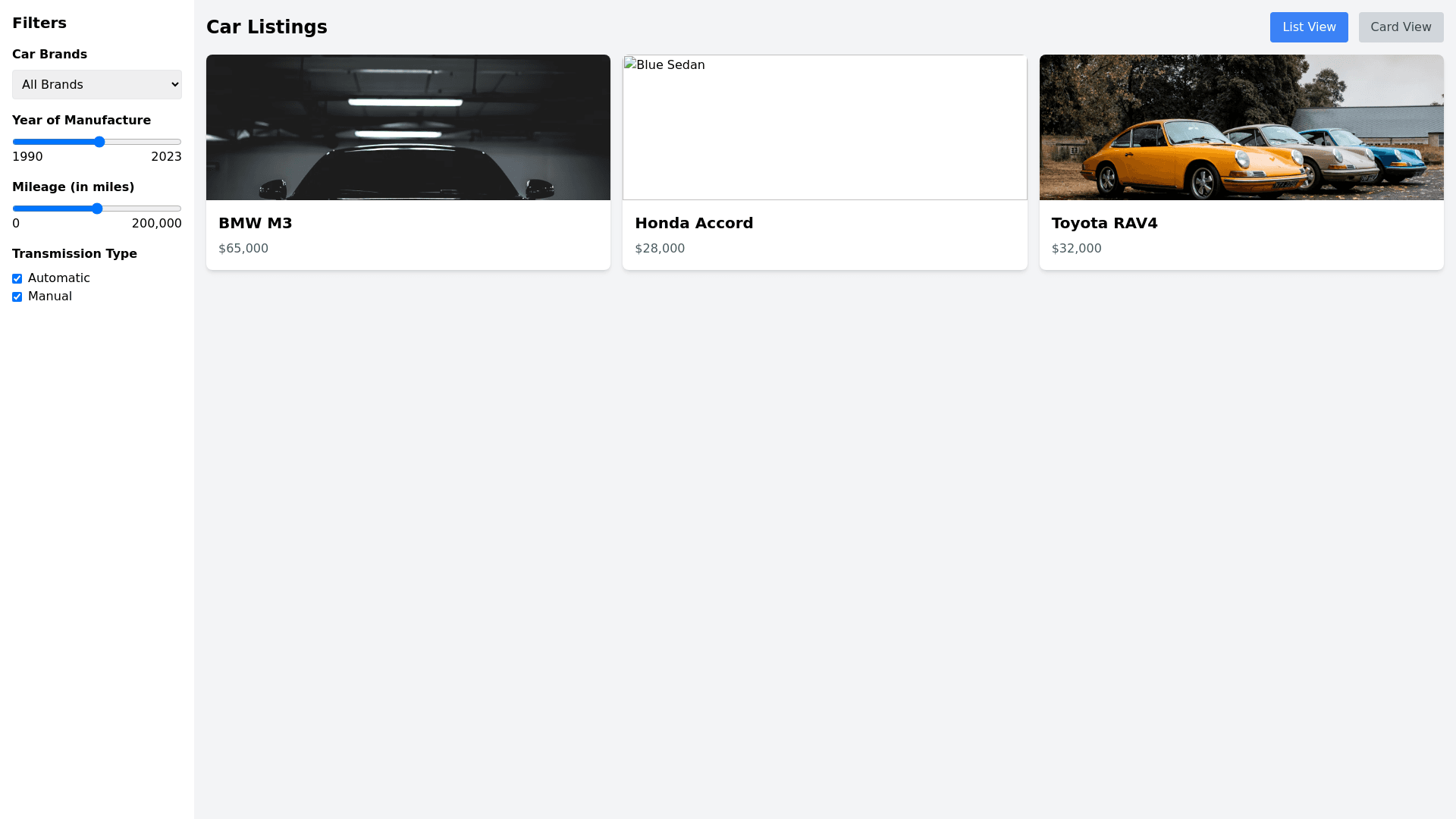Image resolution: width=1456 pixels, height=819 pixels.
Task: Click the broken Blue Sedan image
Action: pyautogui.click(x=824, y=127)
